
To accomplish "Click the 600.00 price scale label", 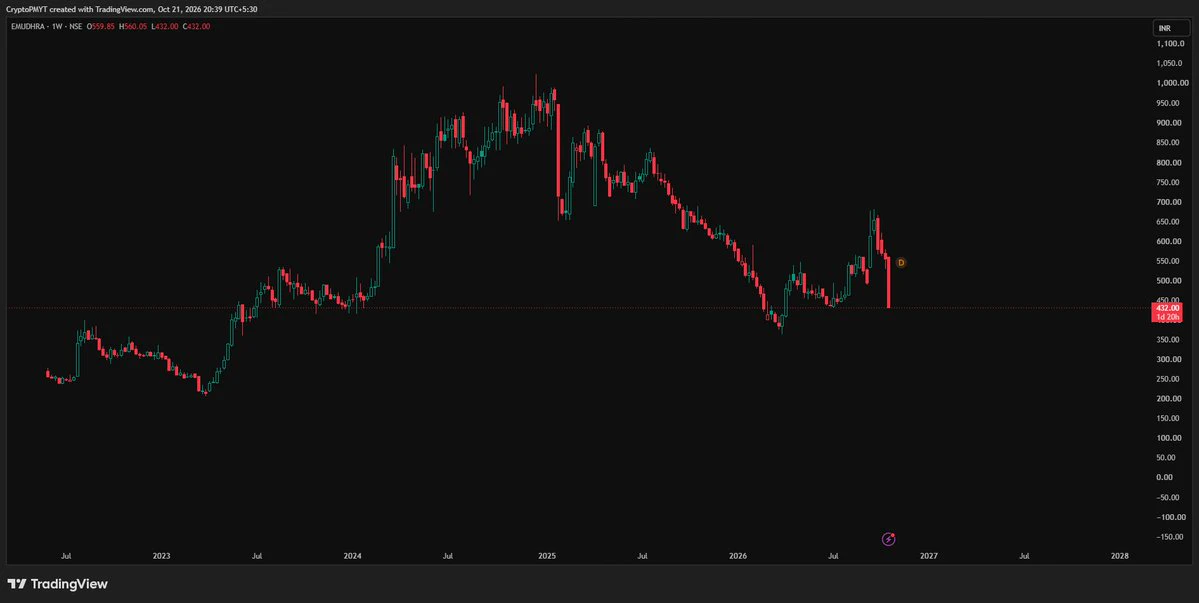I will click(x=1170, y=242).
